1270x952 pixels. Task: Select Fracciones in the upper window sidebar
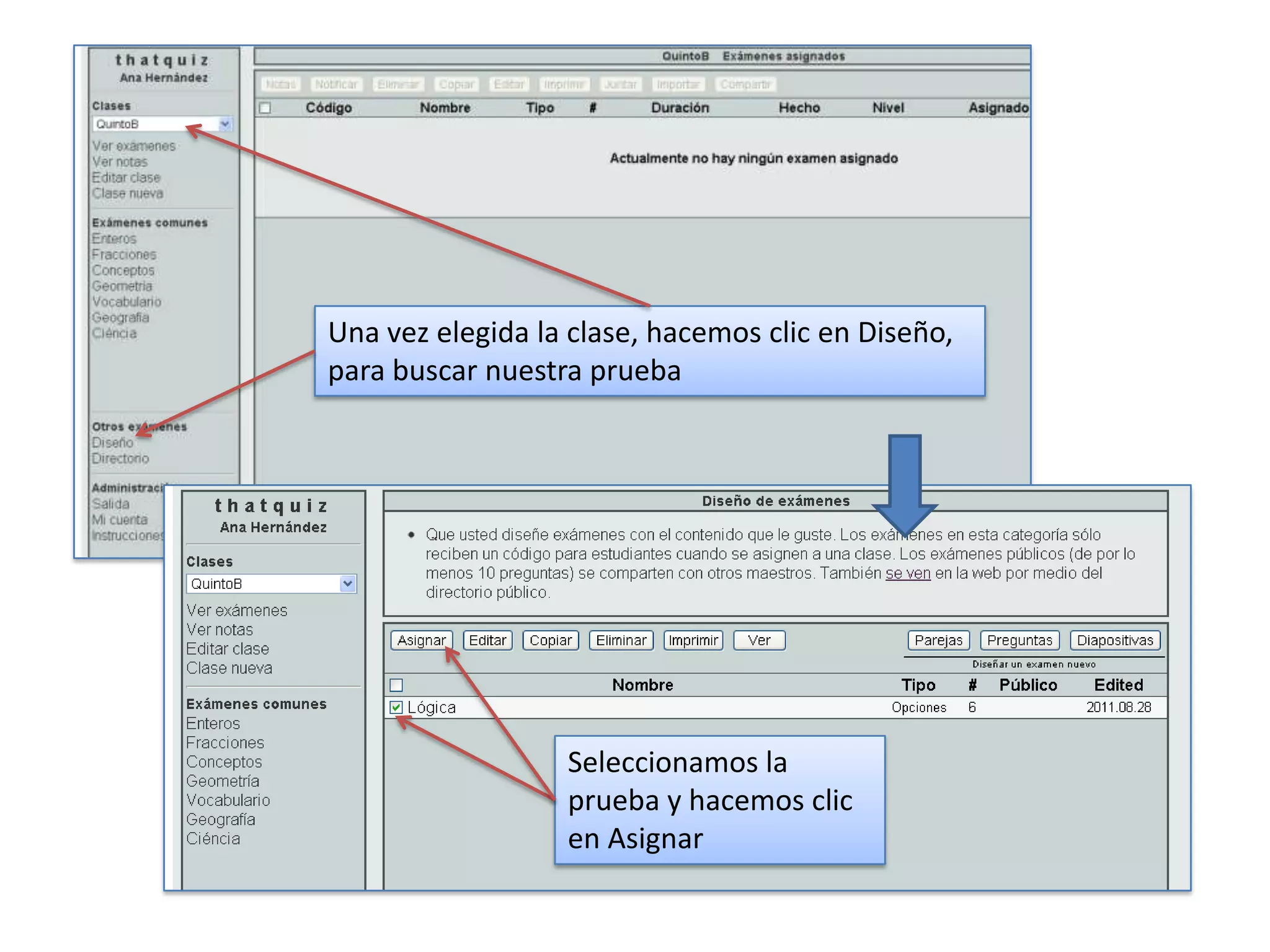tap(124, 255)
